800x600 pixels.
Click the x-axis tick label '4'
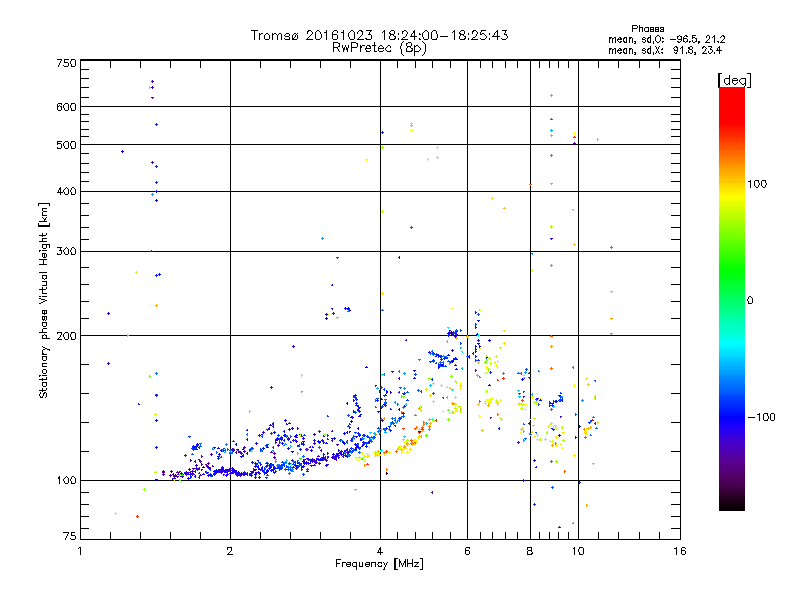point(380,551)
